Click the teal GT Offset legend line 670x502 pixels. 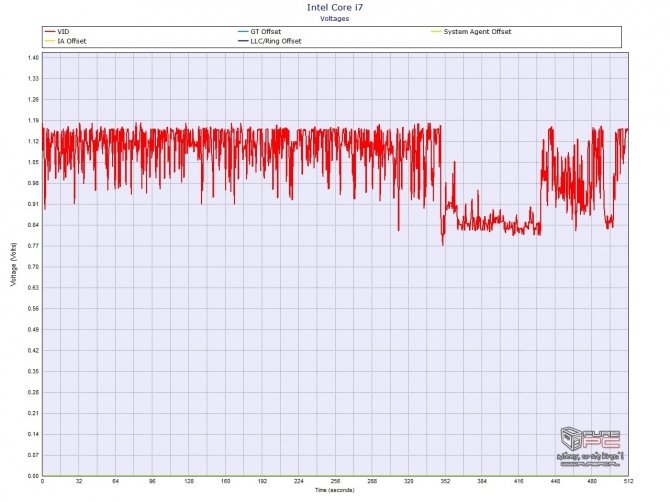pos(243,32)
